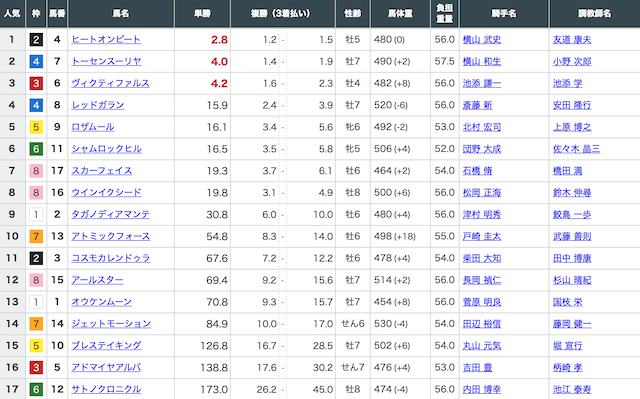Click horse name シャムロックヒル
This screenshot has width=640, height=399.
point(107,149)
